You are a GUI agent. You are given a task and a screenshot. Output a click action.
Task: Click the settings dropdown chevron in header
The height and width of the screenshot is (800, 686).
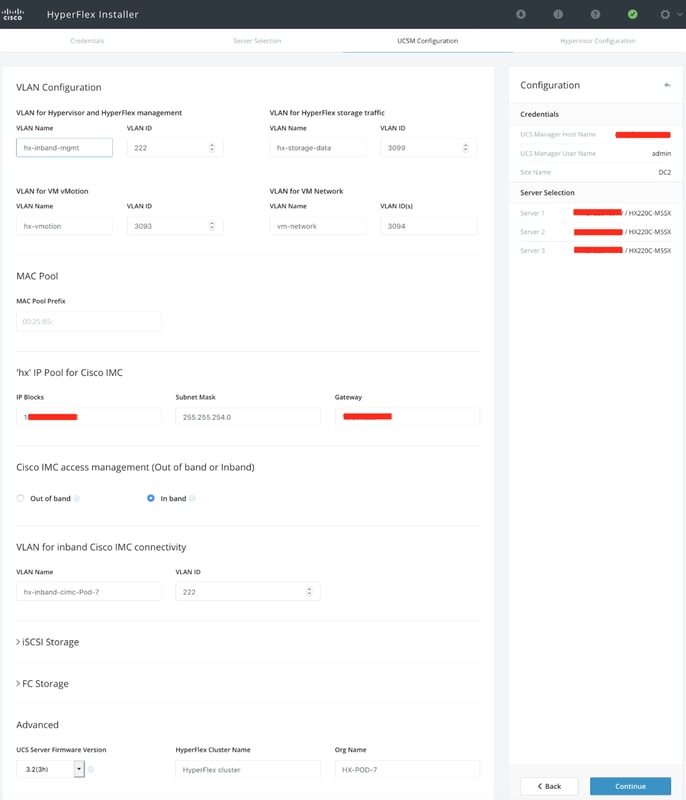click(679, 14)
